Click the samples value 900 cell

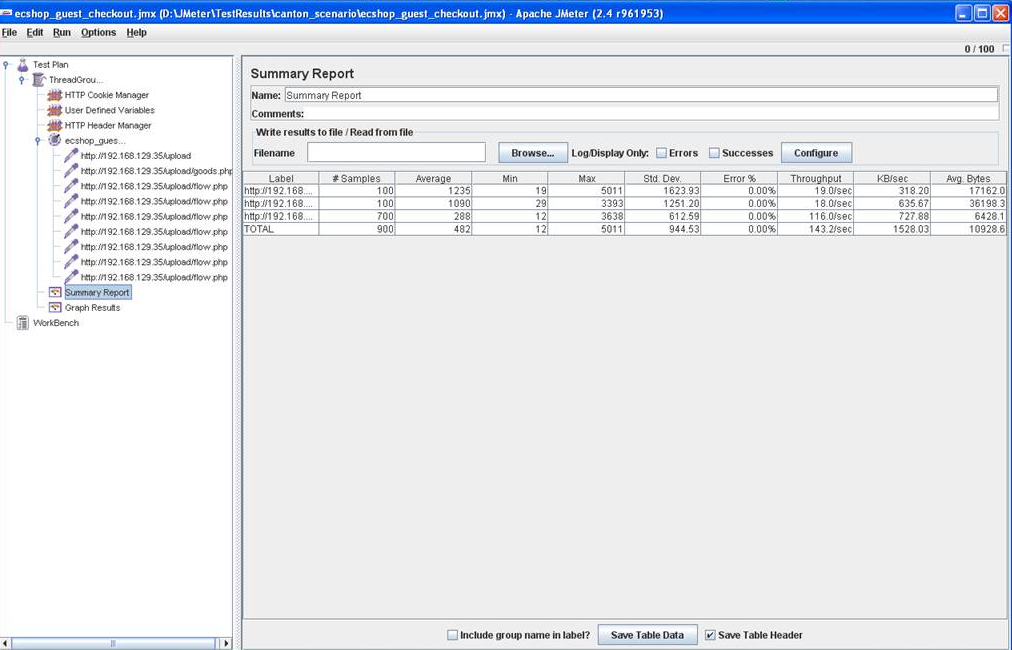click(x=357, y=229)
